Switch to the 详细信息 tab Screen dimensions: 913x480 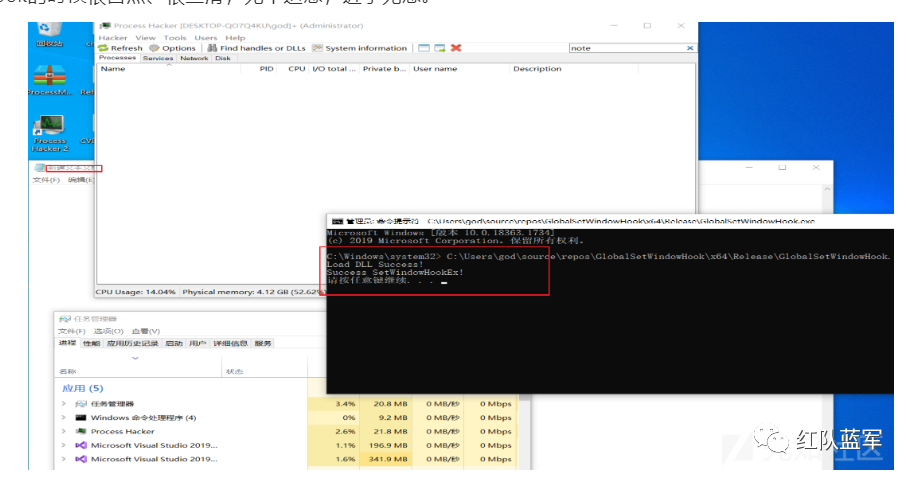(x=231, y=344)
